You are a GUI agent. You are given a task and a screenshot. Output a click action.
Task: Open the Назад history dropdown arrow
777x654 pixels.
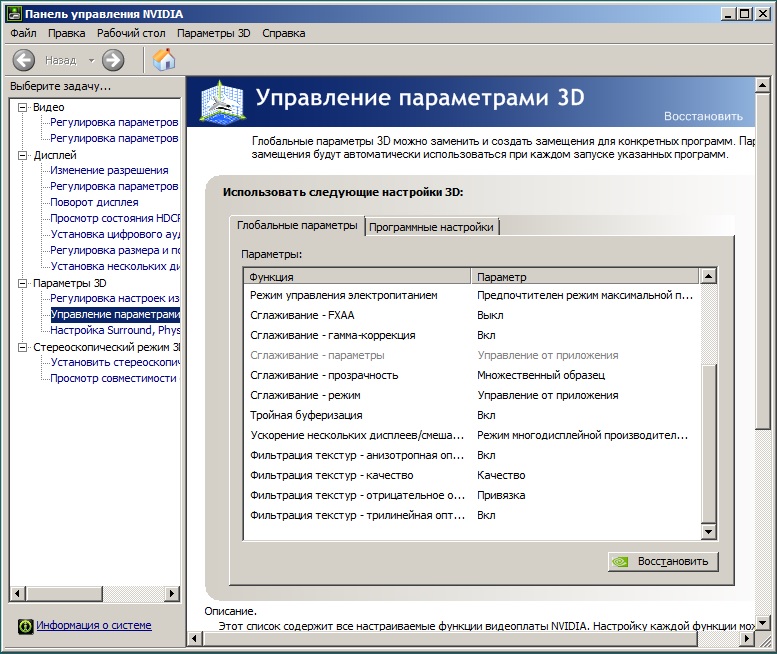pos(91,60)
